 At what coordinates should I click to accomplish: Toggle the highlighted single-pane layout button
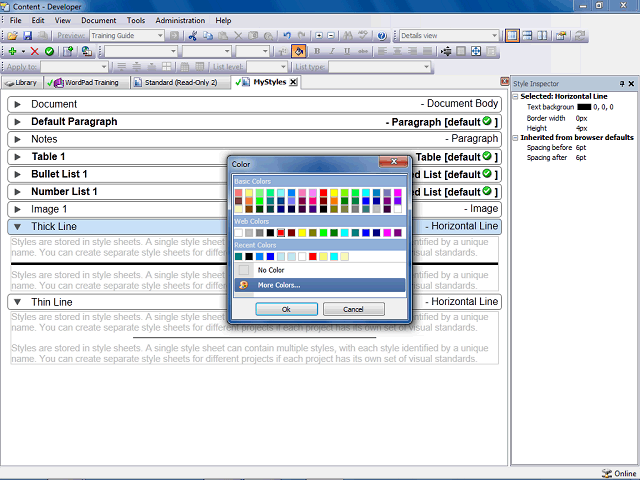[512, 36]
